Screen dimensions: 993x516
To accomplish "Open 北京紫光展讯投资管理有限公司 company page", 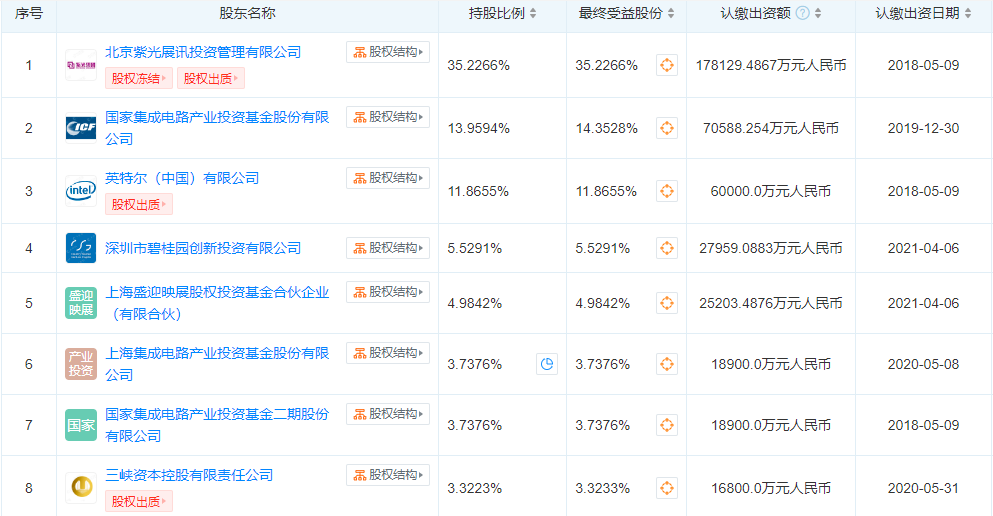I will point(203,52).
